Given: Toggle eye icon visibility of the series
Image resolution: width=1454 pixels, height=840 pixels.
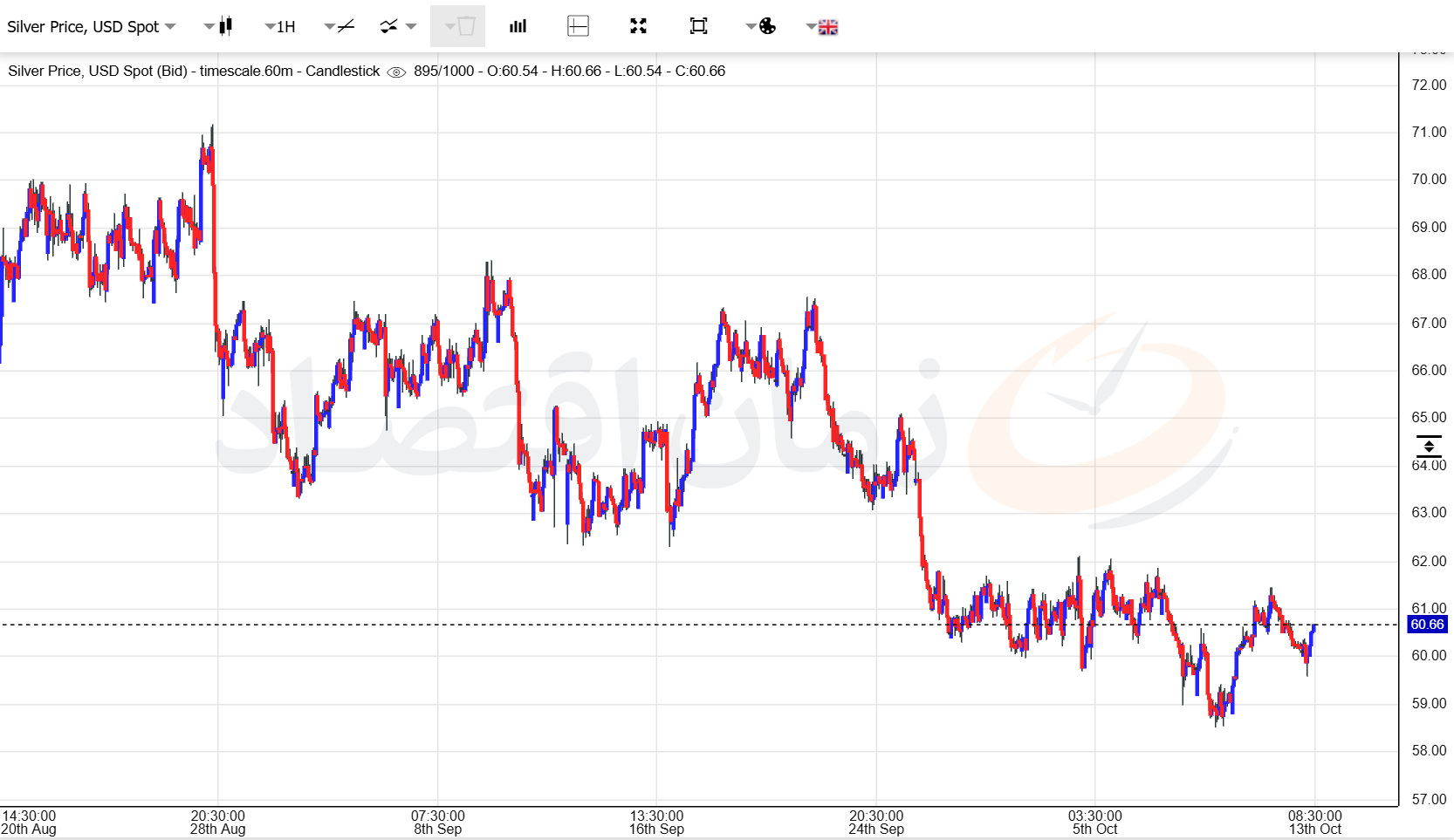Looking at the screenshot, I should tap(396, 72).
